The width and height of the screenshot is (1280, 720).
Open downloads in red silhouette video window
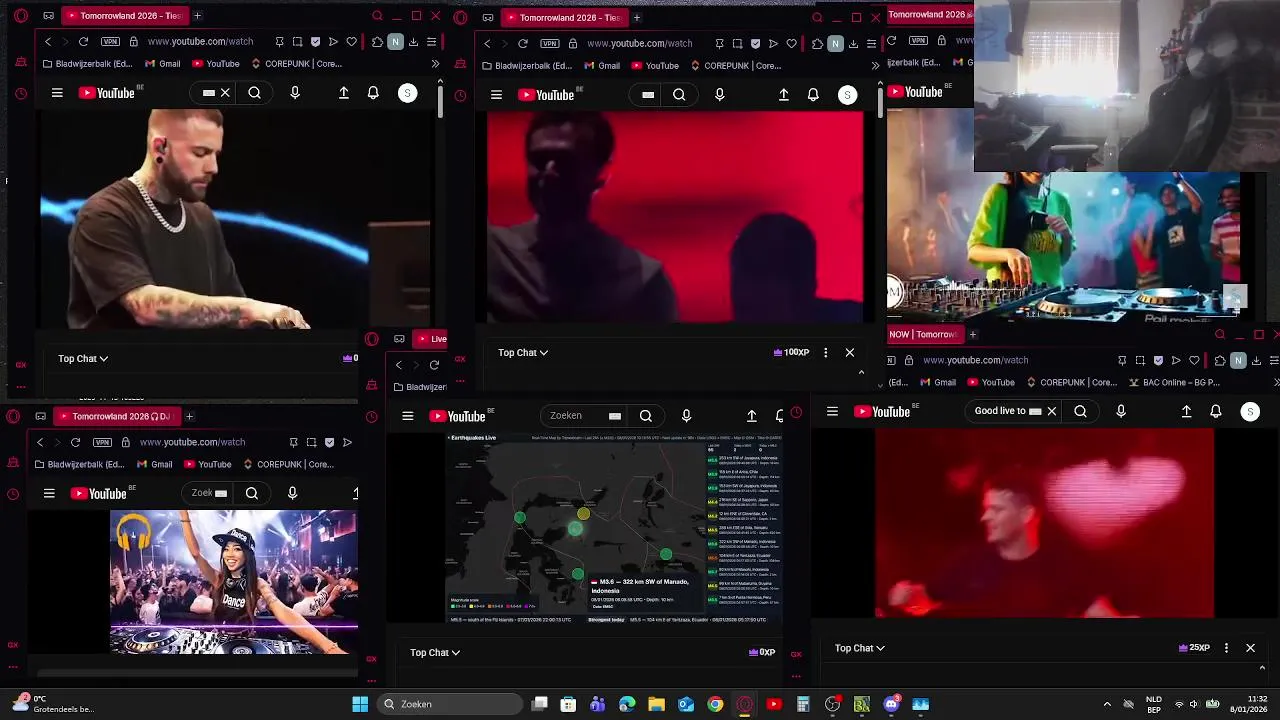[853, 44]
